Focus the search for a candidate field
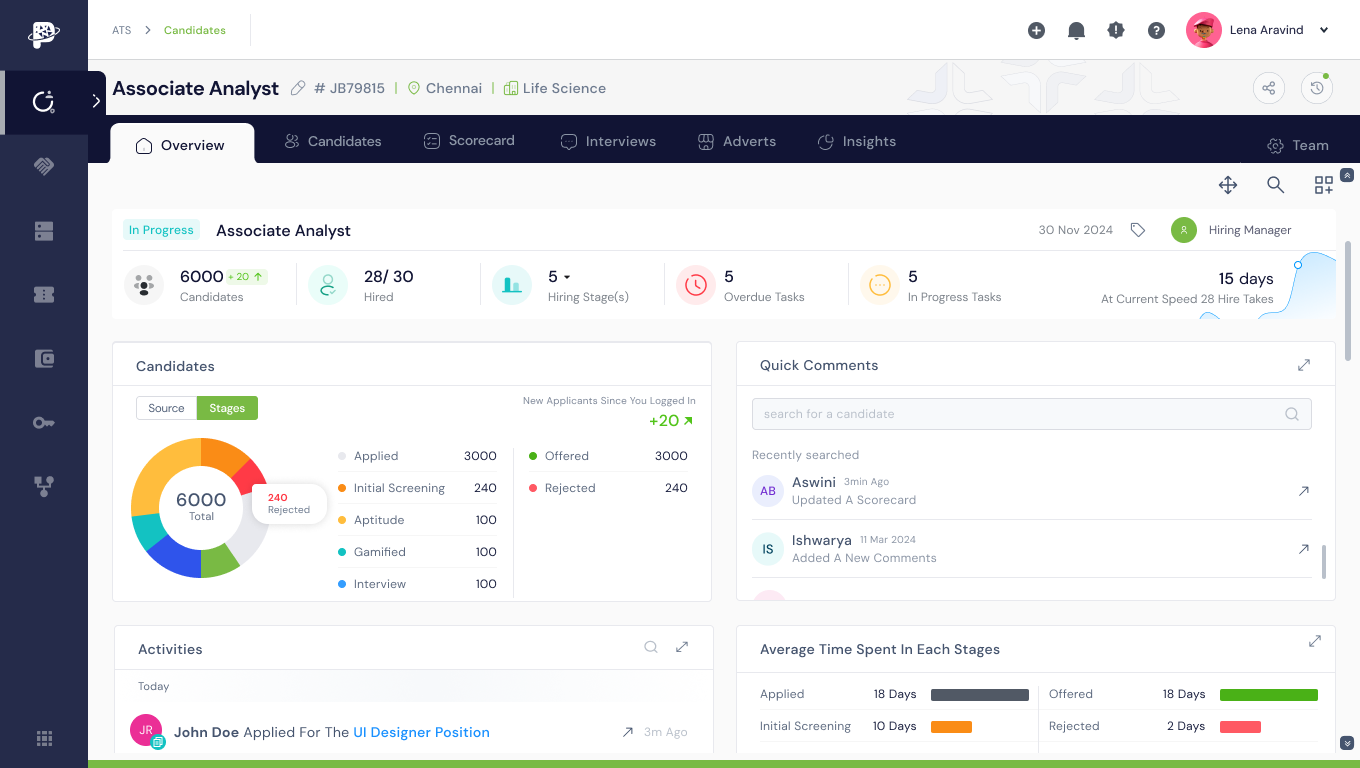The image size is (1360, 768). click(1031, 414)
